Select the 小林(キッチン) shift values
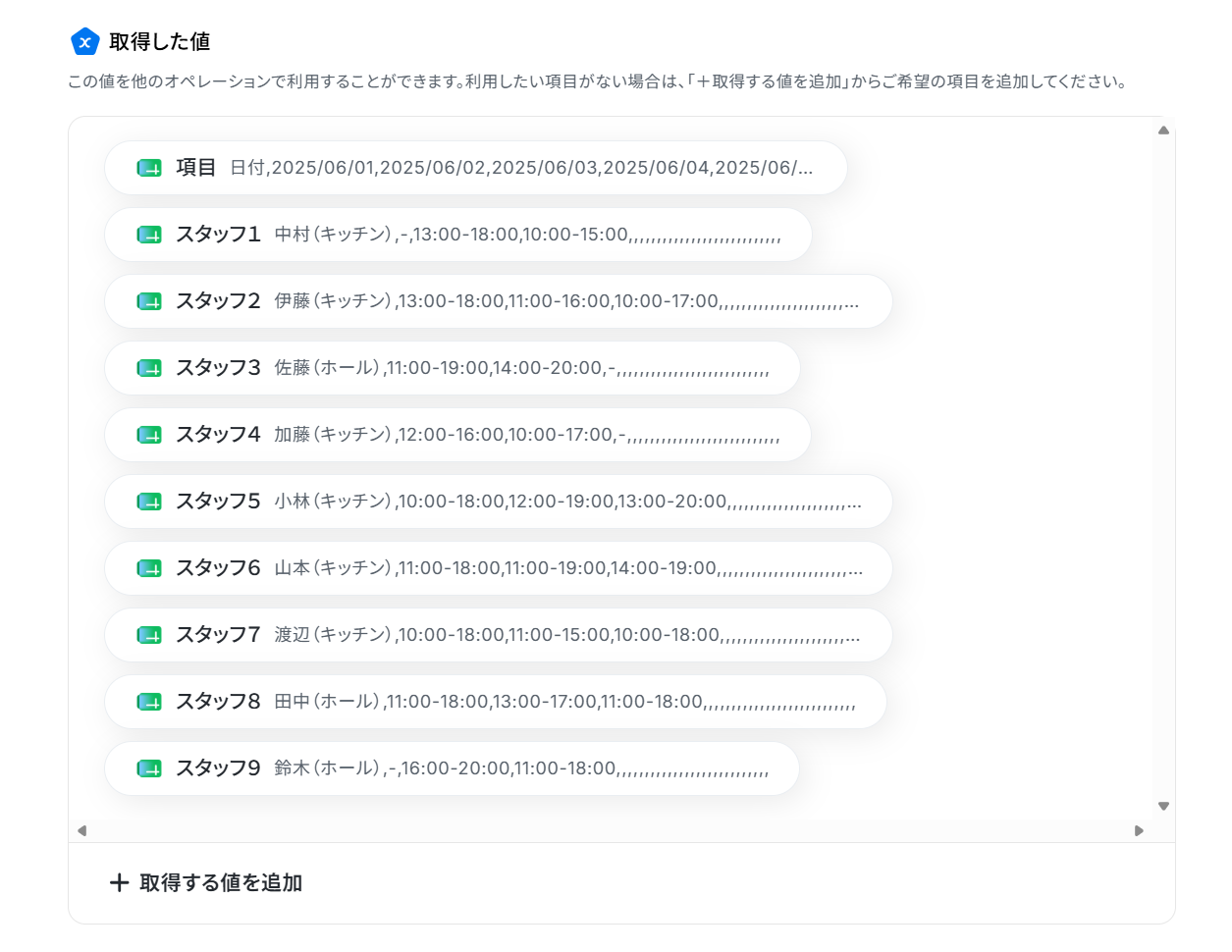This screenshot has height=952, width=1232. click(x=567, y=502)
